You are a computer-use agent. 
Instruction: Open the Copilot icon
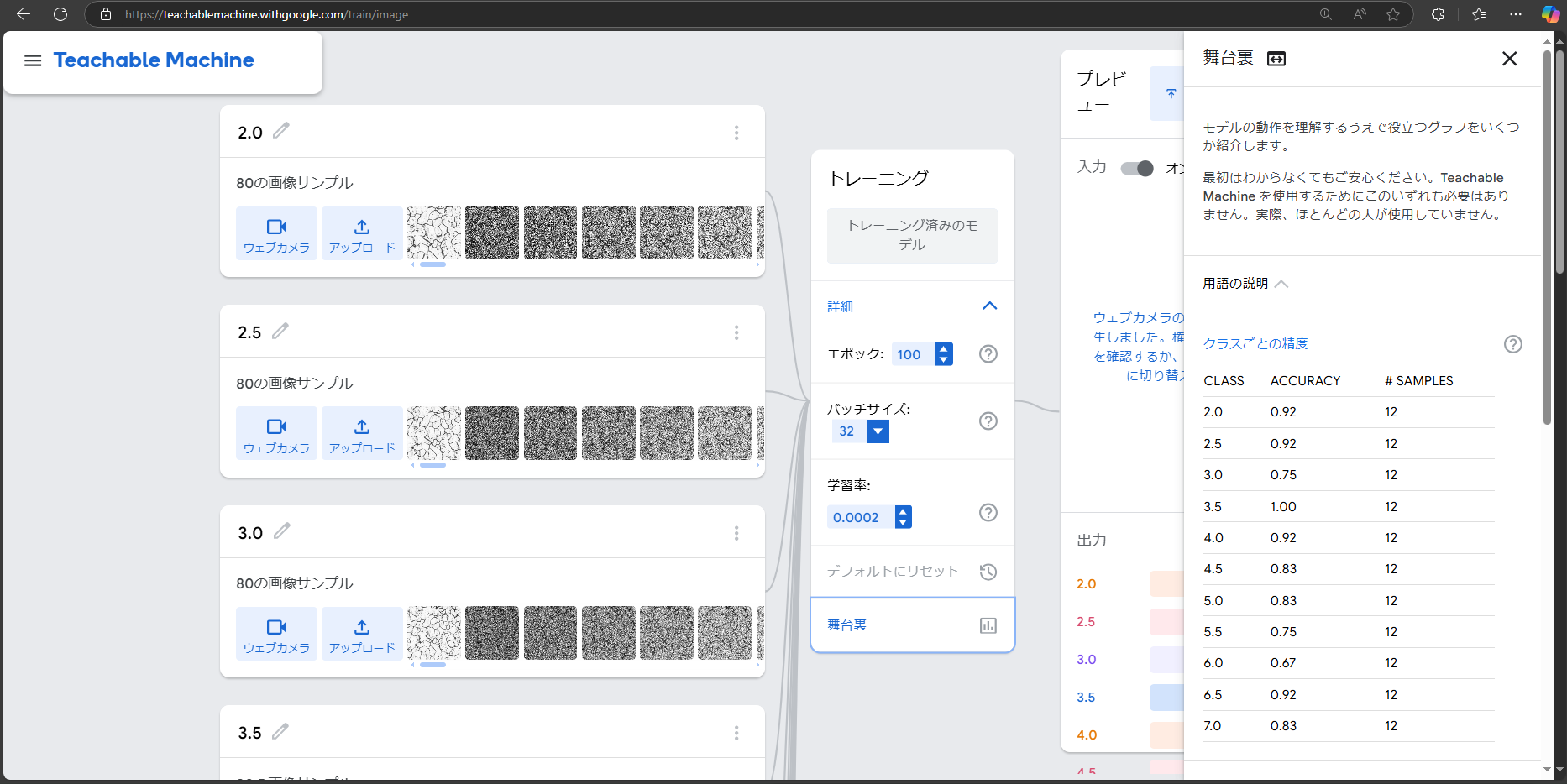coord(1550,14)
